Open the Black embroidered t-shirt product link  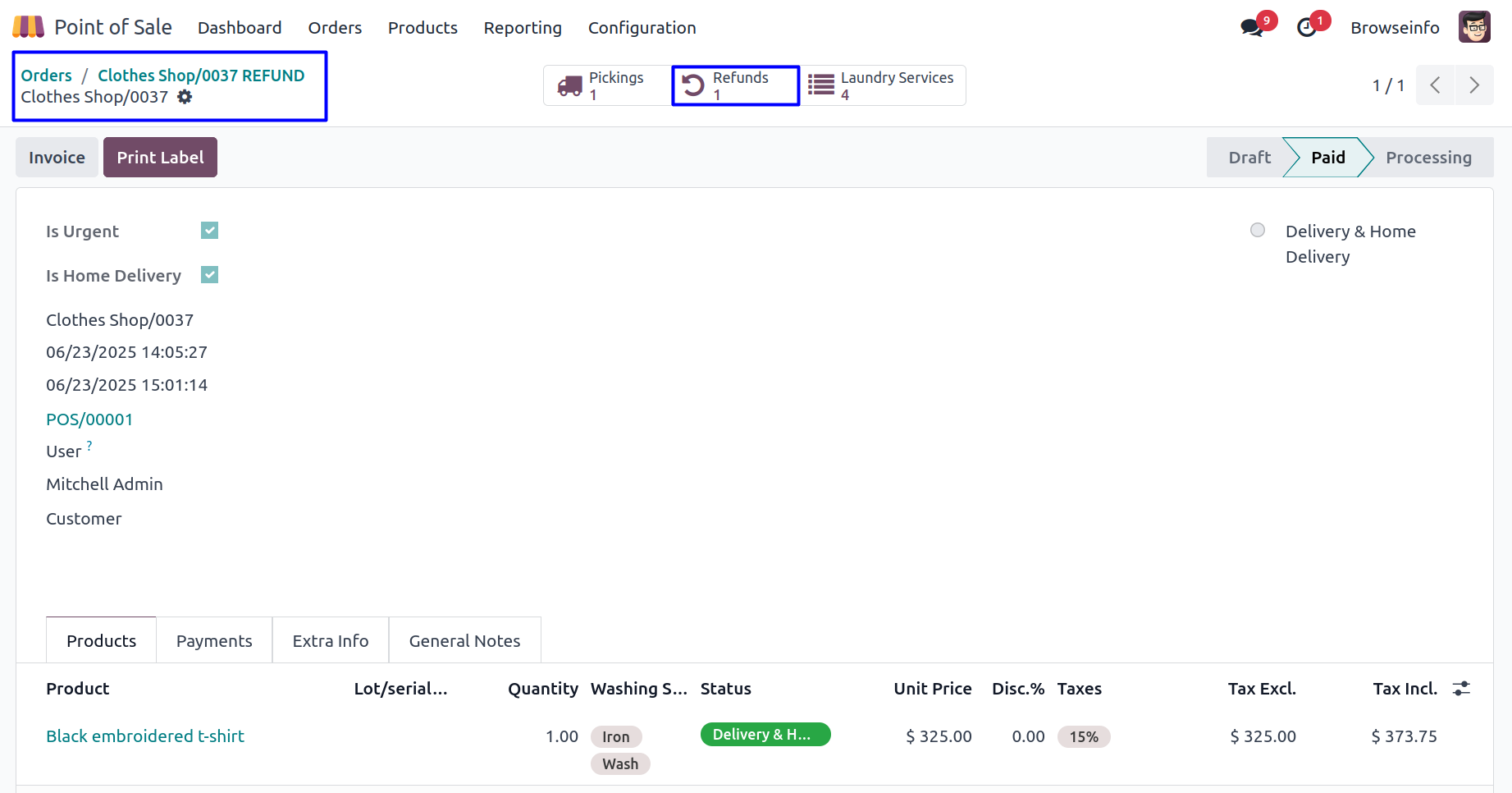(x=145, y=736)
